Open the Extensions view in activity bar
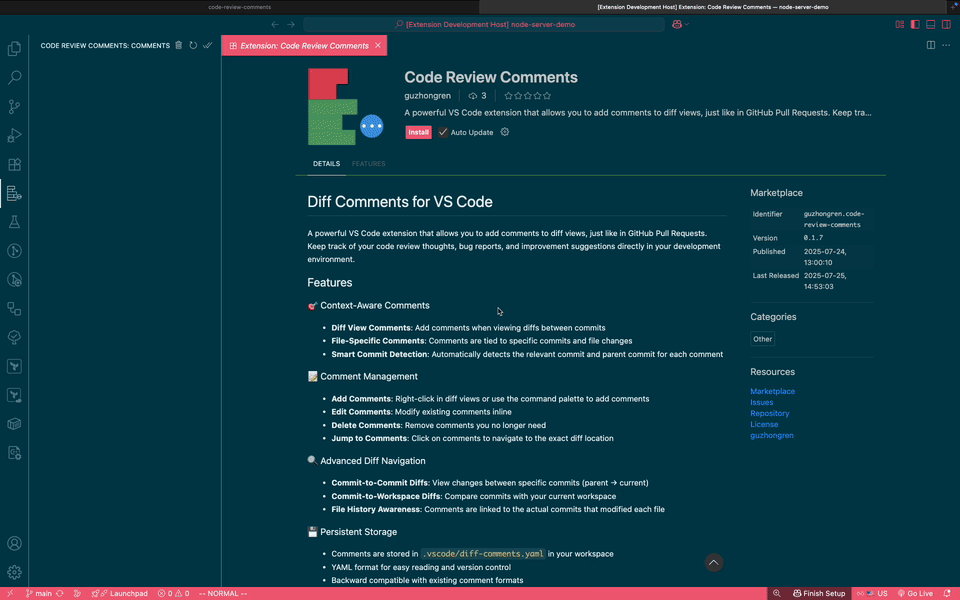Image resolution: width=960 pixels, height=600 pixels. (x=14, y=165)
